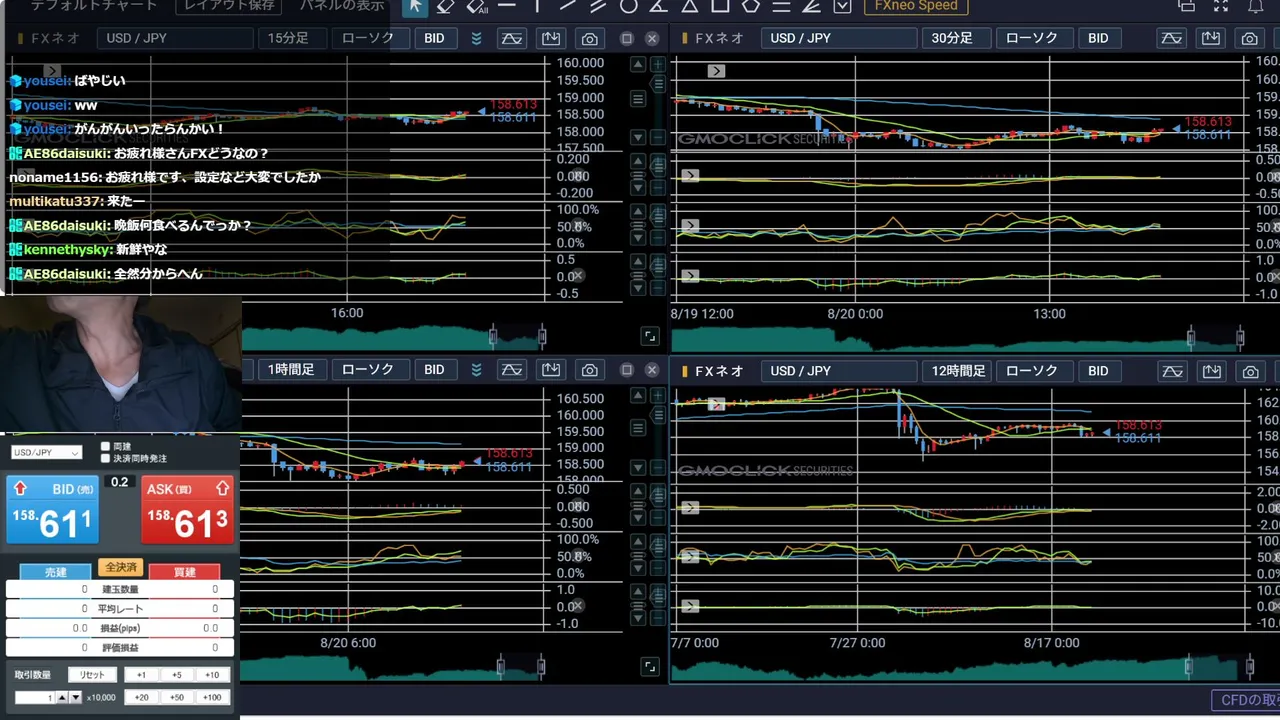Toggle the 両建 checkbox
1280x720 pixels.
106,446
